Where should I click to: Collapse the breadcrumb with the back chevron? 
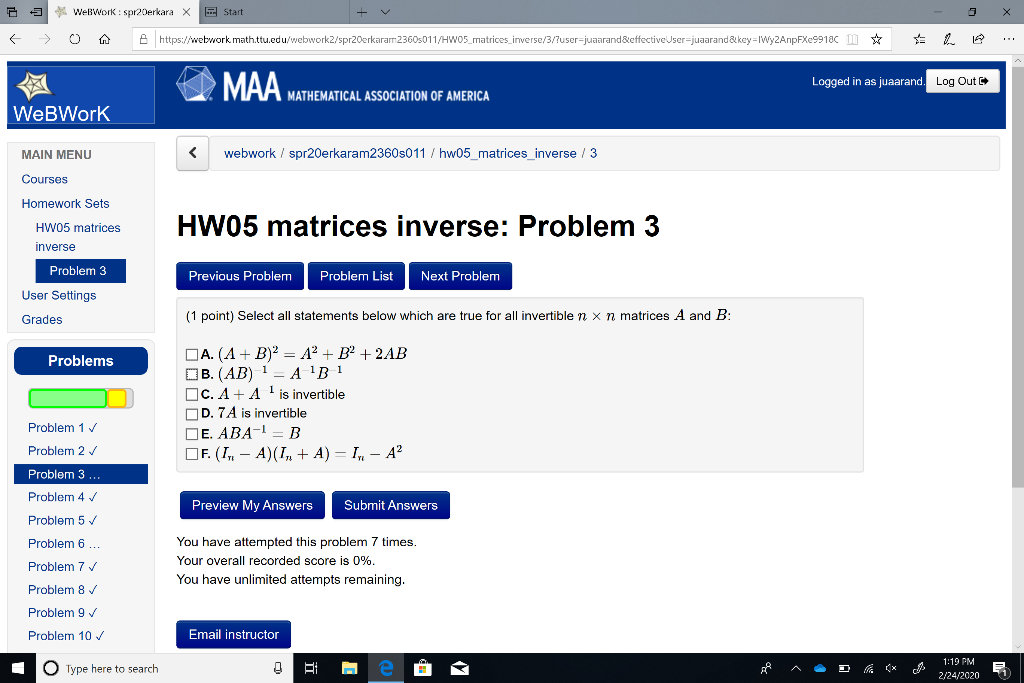point(192,153)
